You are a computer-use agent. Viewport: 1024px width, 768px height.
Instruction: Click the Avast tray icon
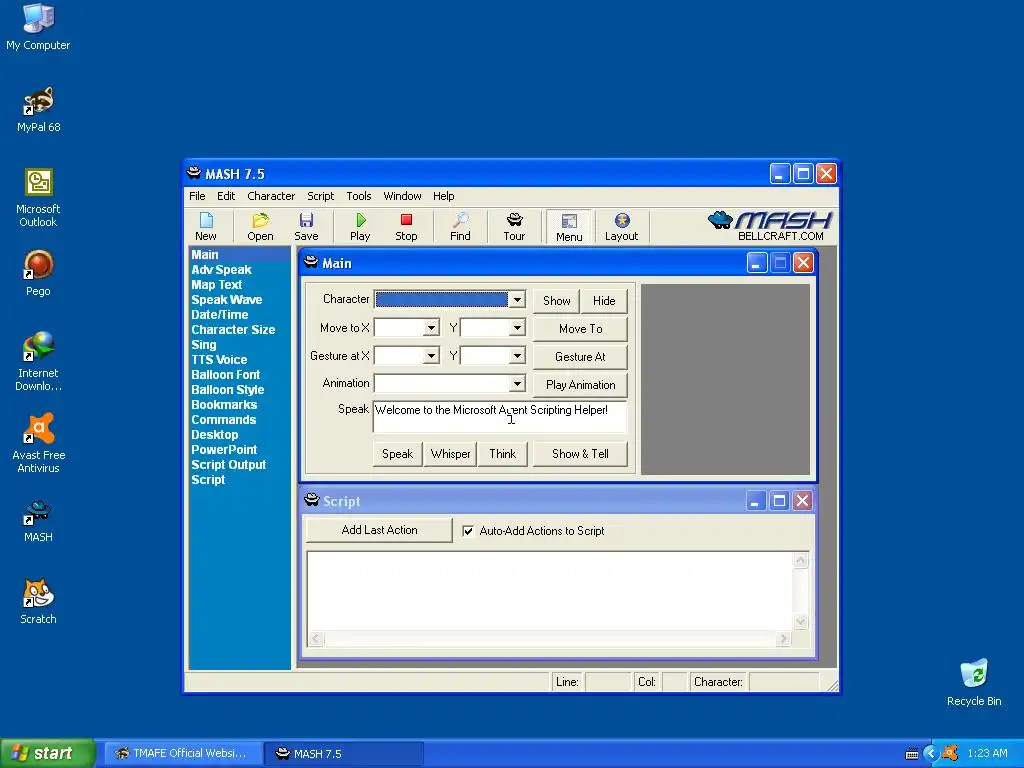[950, 753]
